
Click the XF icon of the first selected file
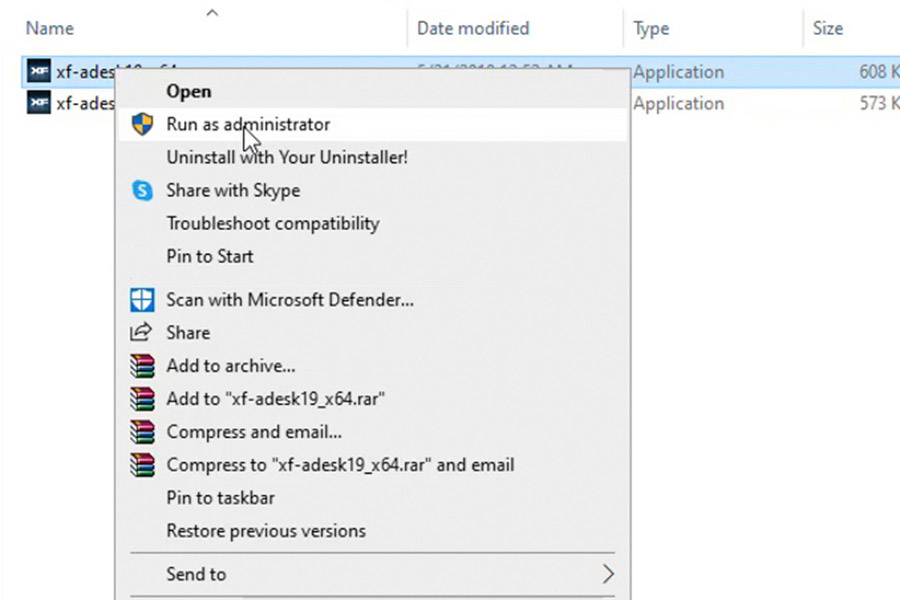click(39, 71)
